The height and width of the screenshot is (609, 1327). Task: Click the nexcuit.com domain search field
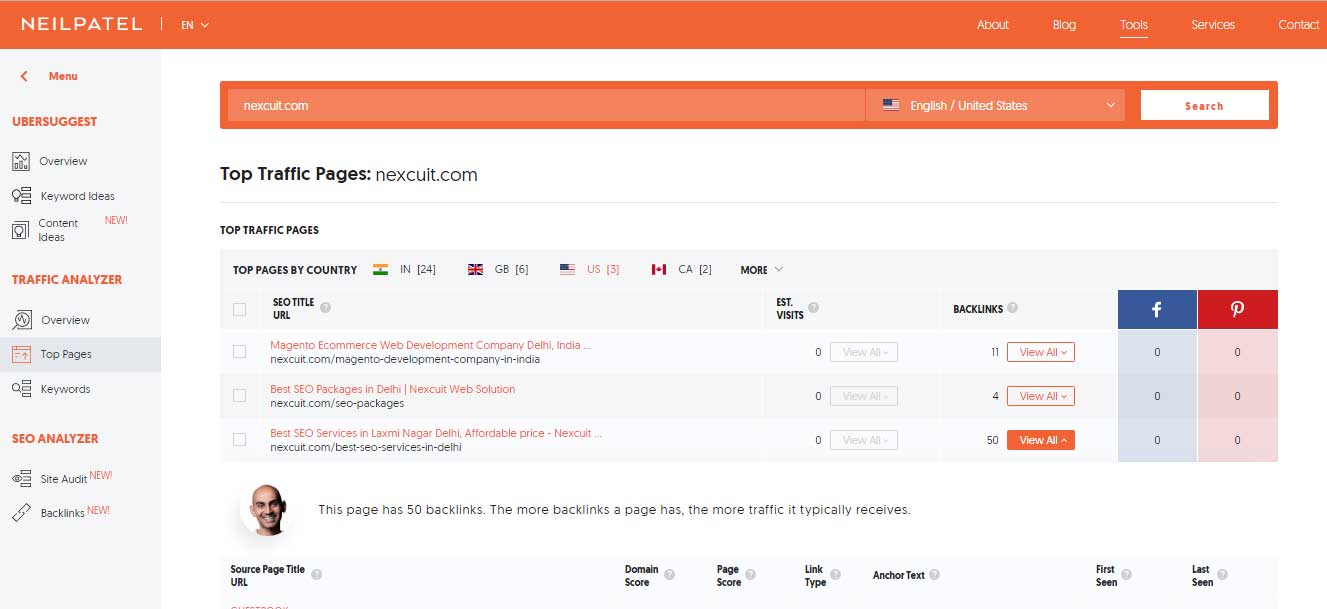point(546,105)
